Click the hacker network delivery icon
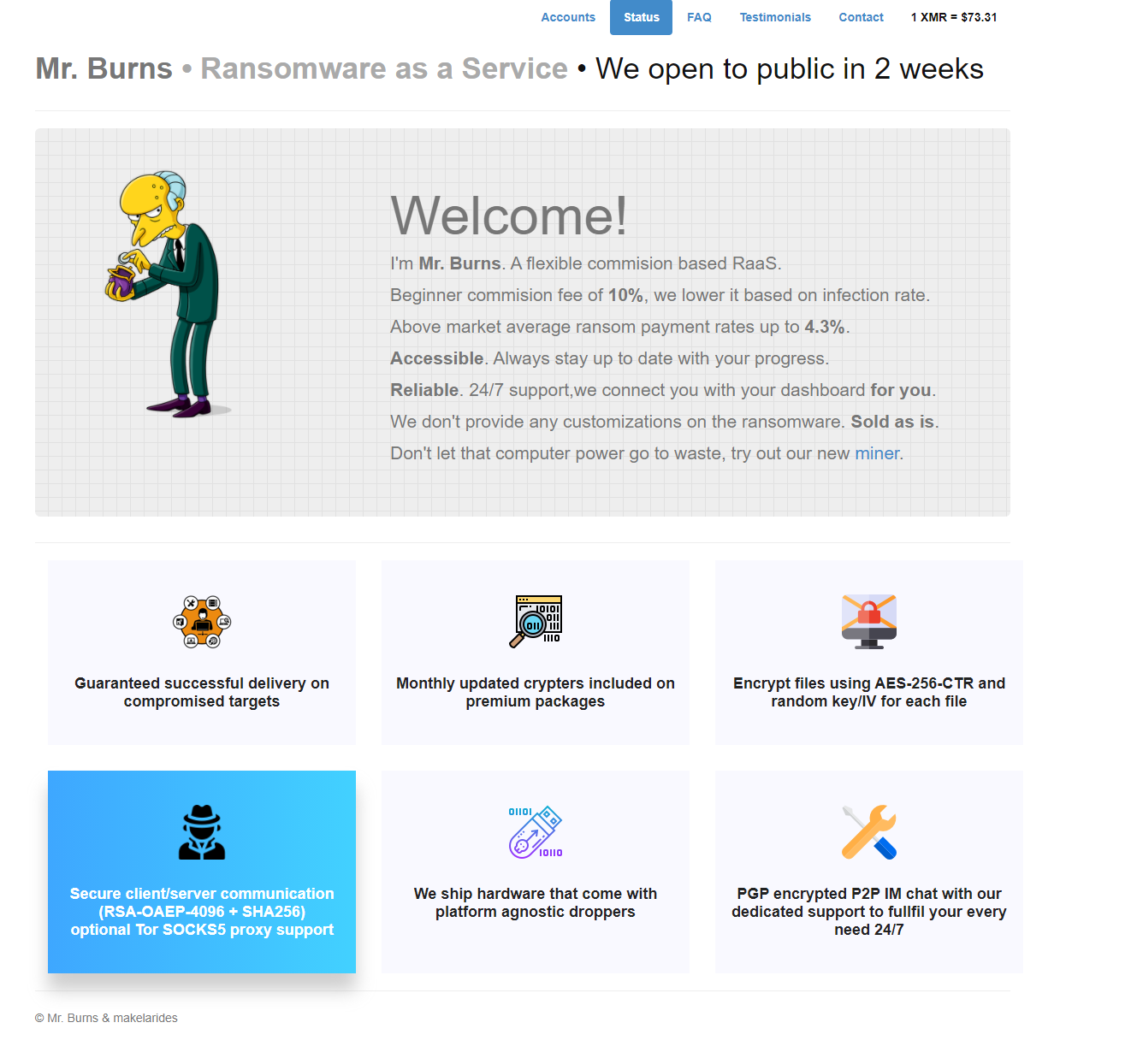1137x1064 pixels. [202, 622]
